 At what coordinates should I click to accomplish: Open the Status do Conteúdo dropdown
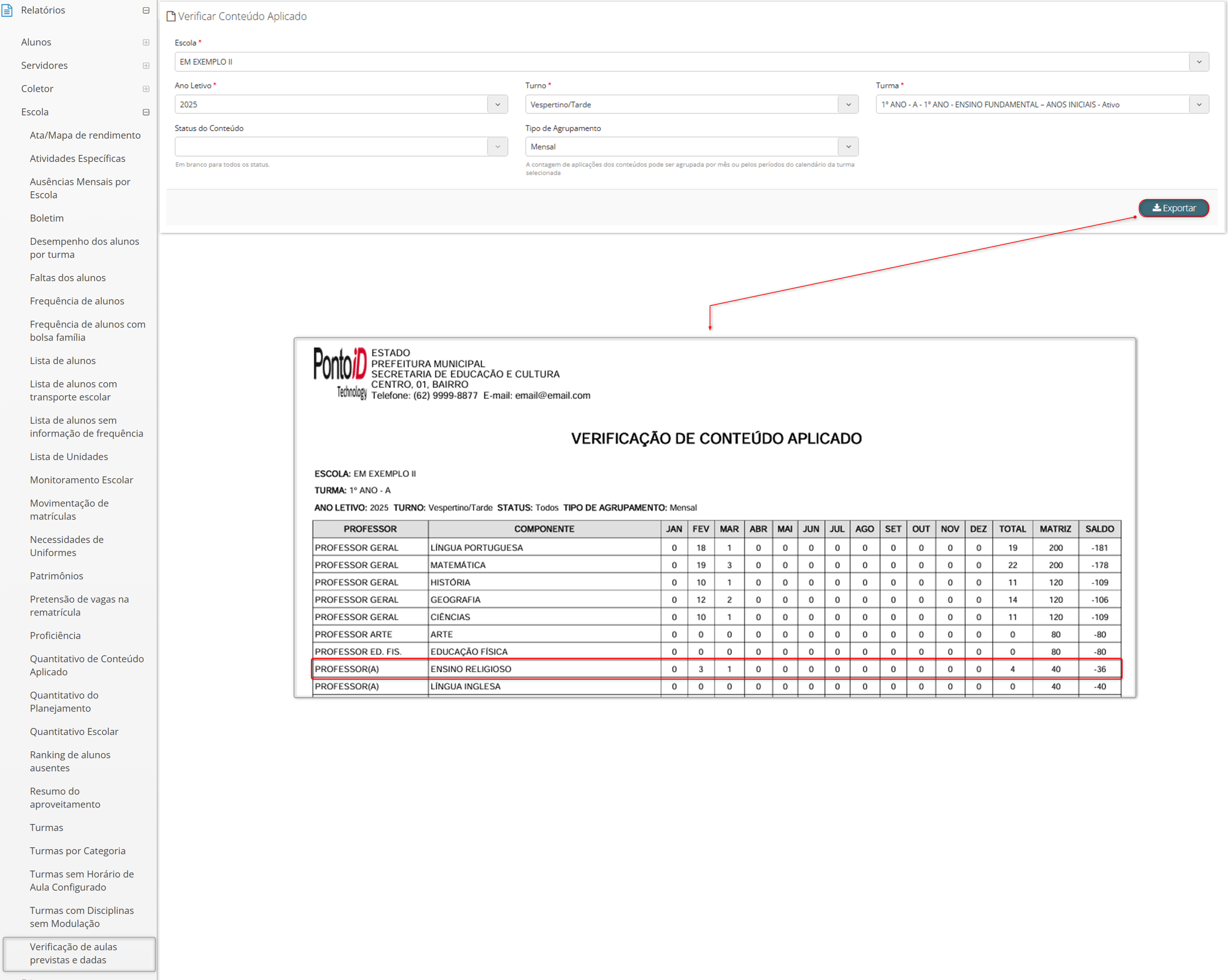[x=497, y=146]
